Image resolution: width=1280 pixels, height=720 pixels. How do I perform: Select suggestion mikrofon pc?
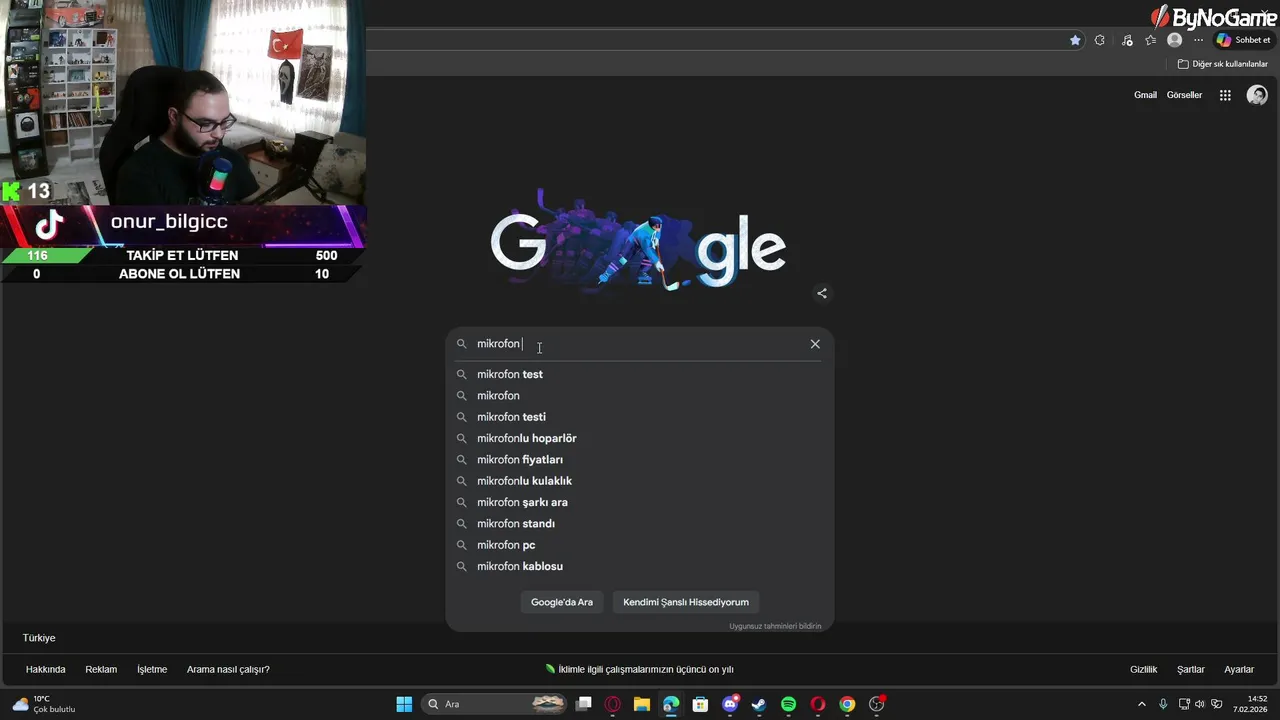tap(639, 545)
